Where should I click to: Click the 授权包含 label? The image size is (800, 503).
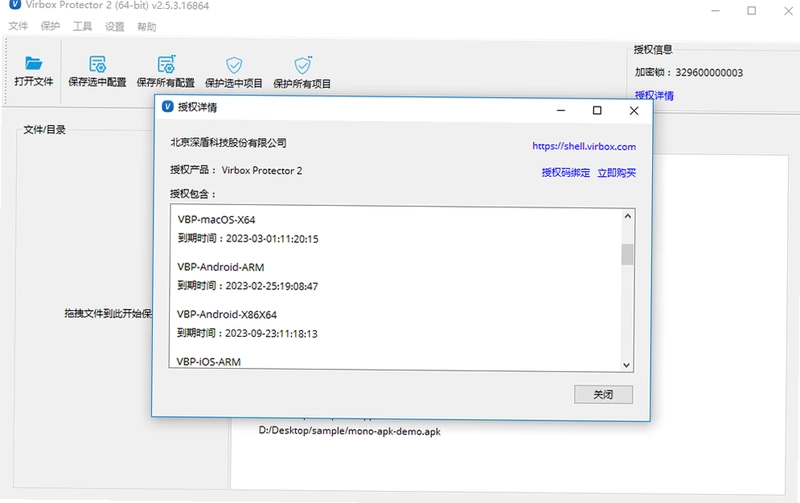click(x=193, y=194)
